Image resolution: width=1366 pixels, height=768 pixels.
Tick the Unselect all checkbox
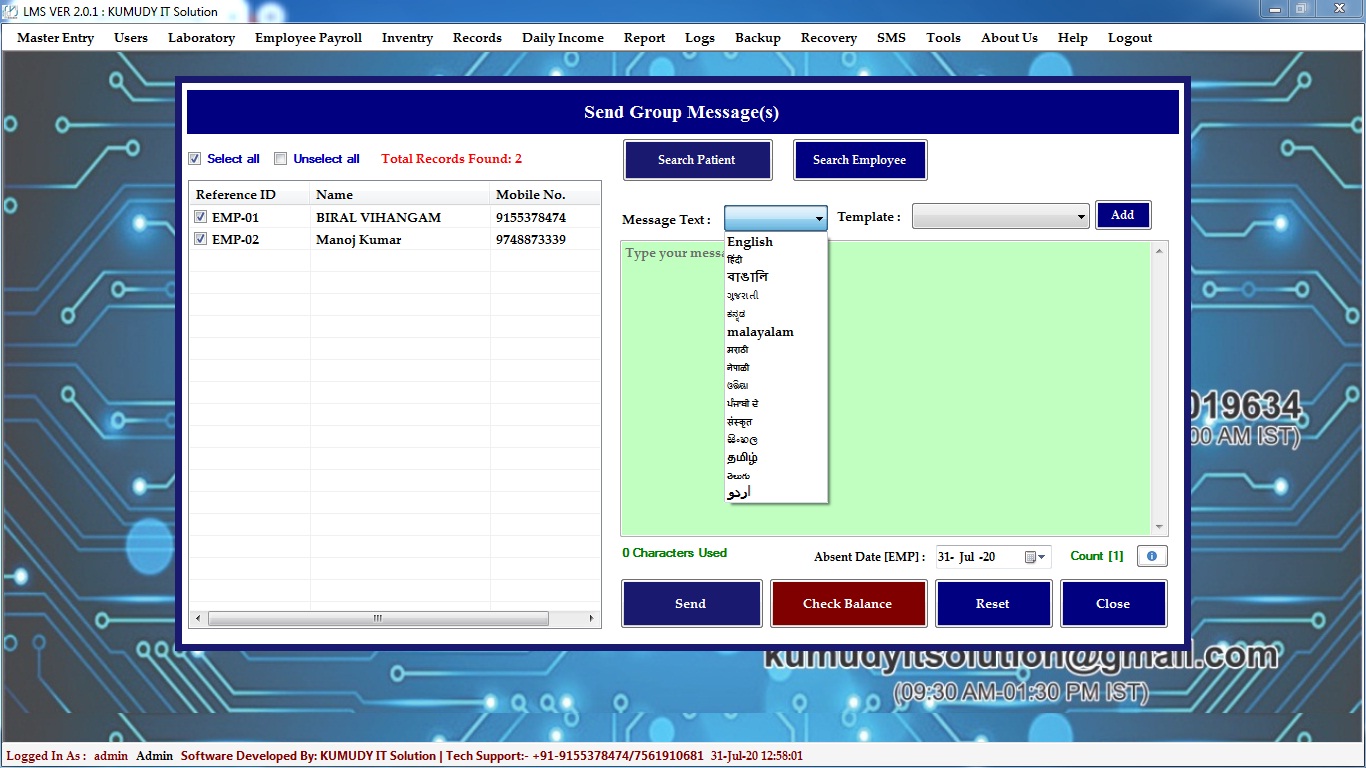click(281, 159)
